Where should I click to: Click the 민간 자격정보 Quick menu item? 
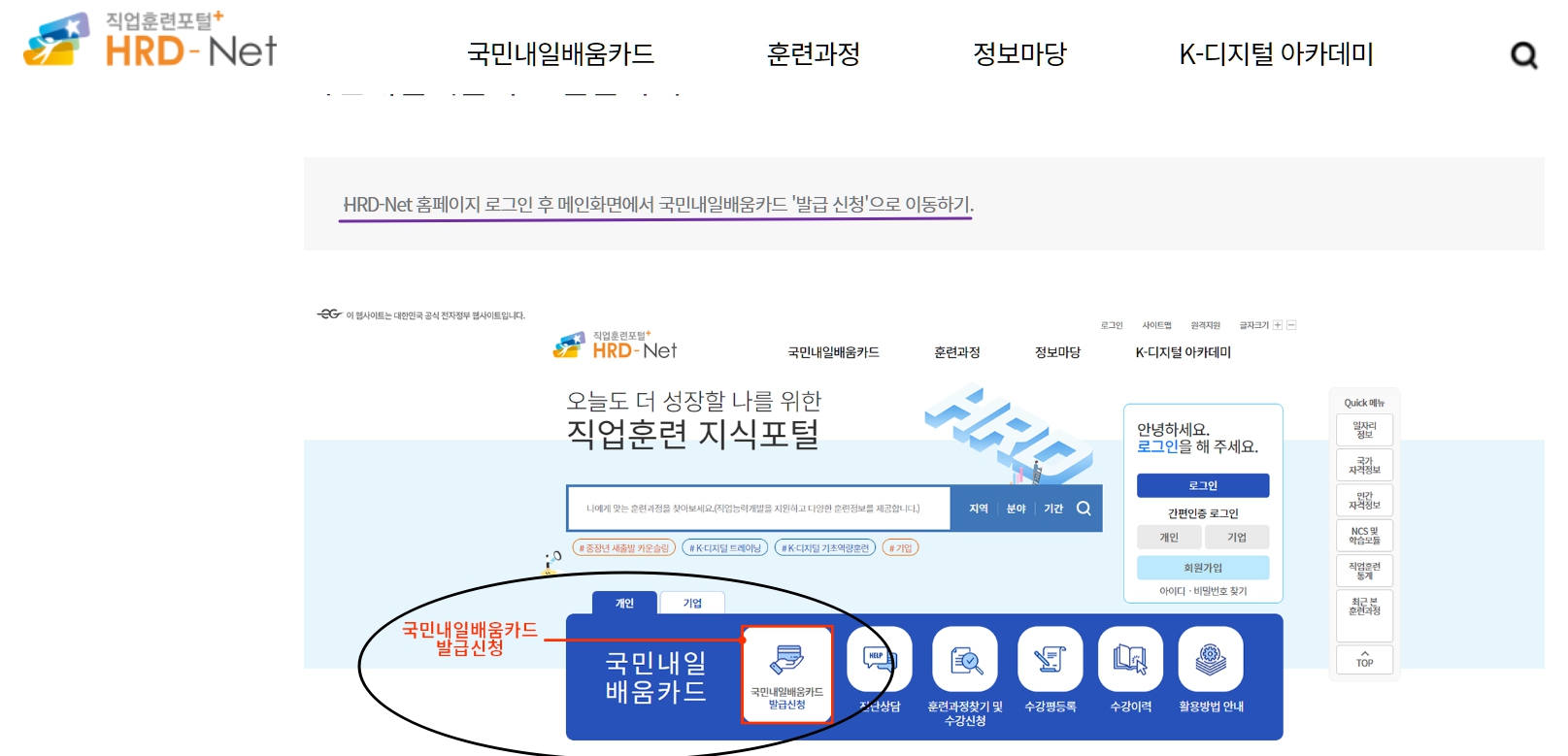tap(1365, 500)
